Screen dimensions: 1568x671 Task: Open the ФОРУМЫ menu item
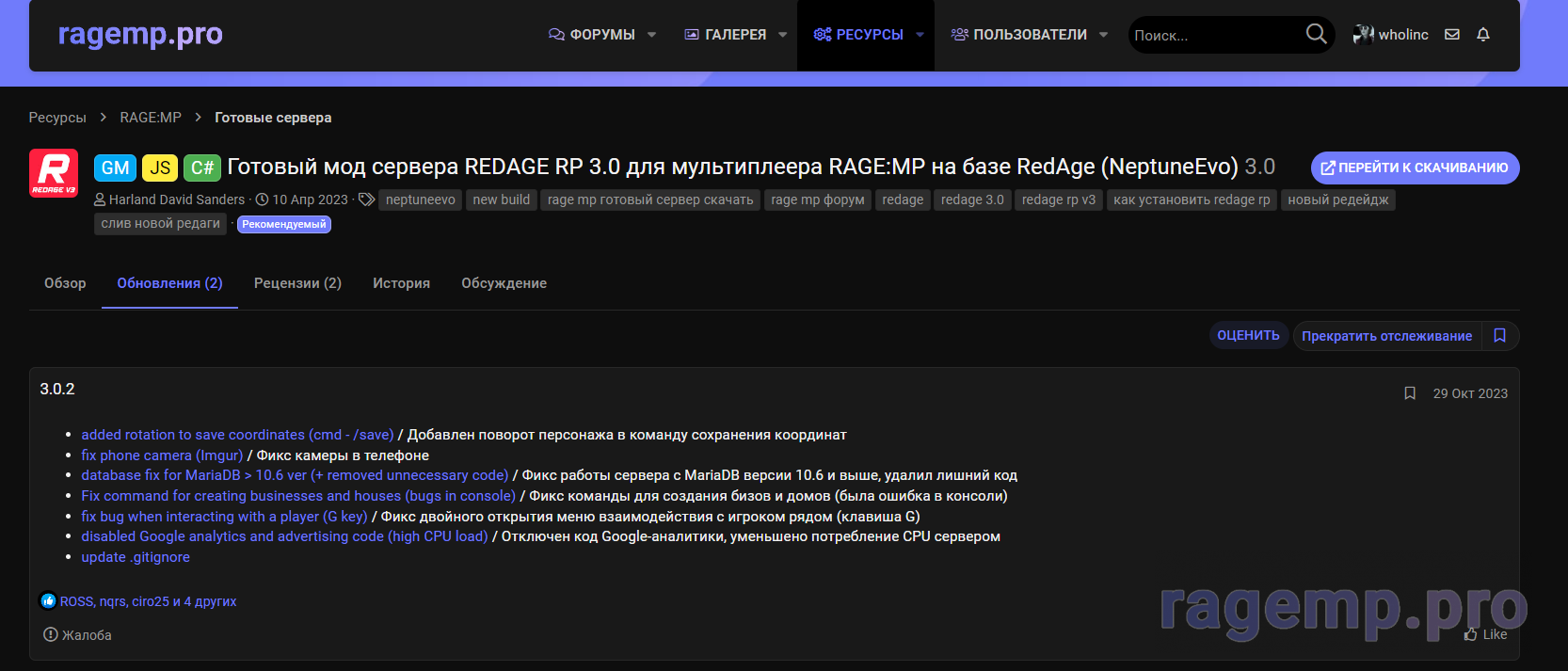point(592,35)
